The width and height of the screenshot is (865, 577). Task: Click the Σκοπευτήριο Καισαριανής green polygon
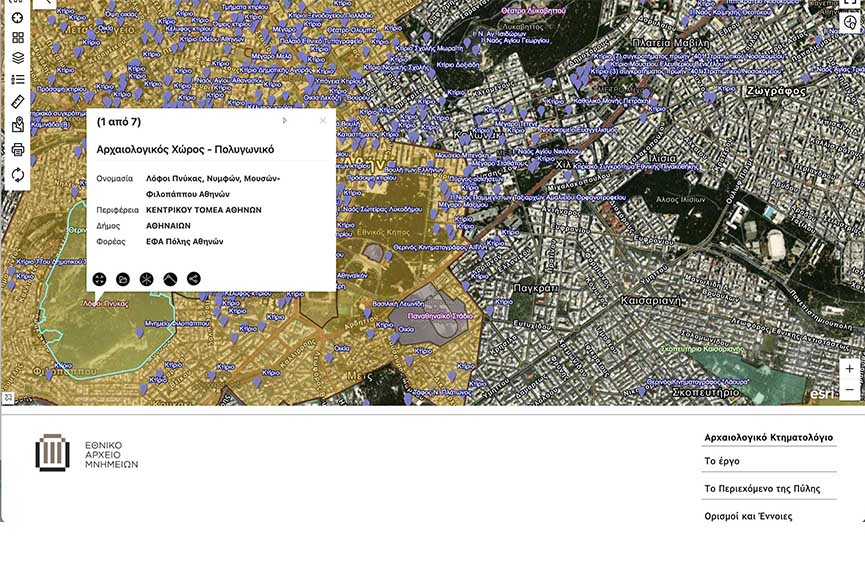[x=756, y=375]
